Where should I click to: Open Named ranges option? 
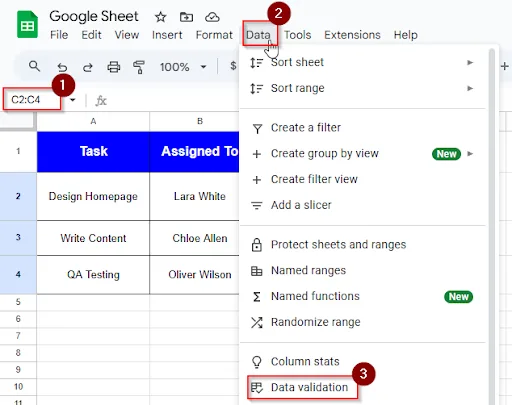tap(362, 270)
